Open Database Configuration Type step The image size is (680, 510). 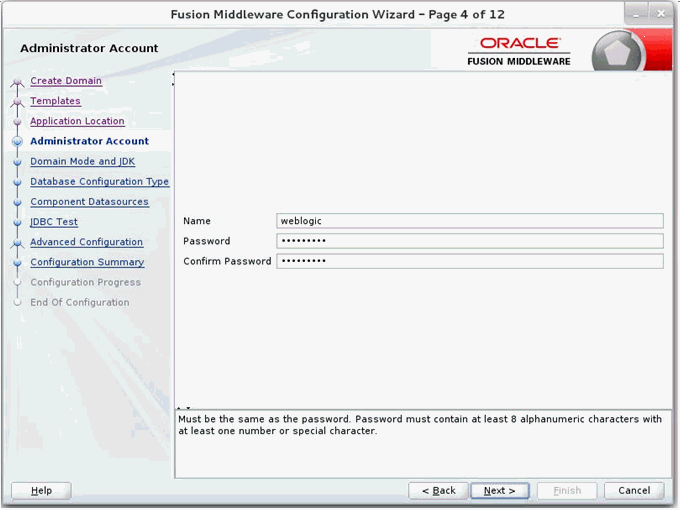click(99, 181)
